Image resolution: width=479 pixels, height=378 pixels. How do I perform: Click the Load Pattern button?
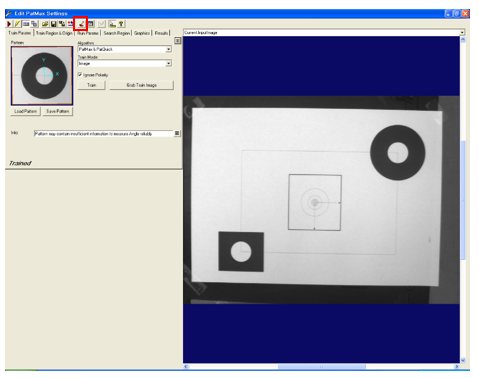point(26,111)
